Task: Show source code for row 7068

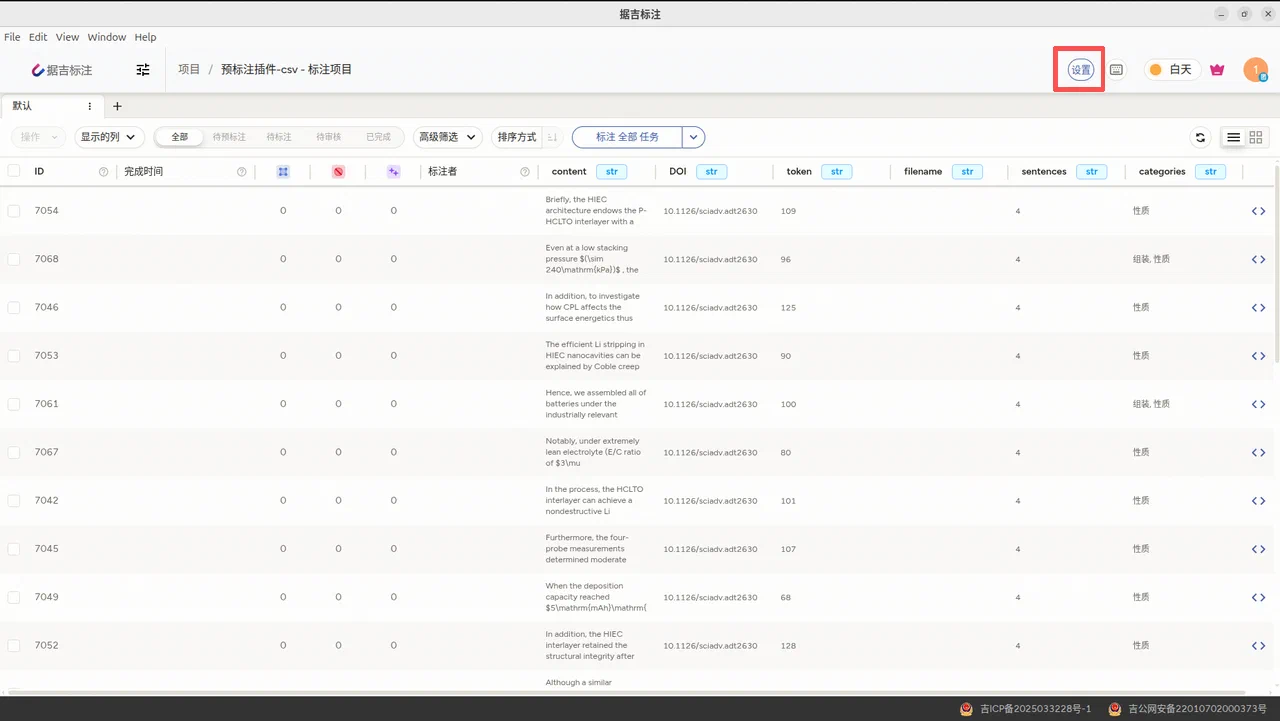Action: [x=1258, y=259]
